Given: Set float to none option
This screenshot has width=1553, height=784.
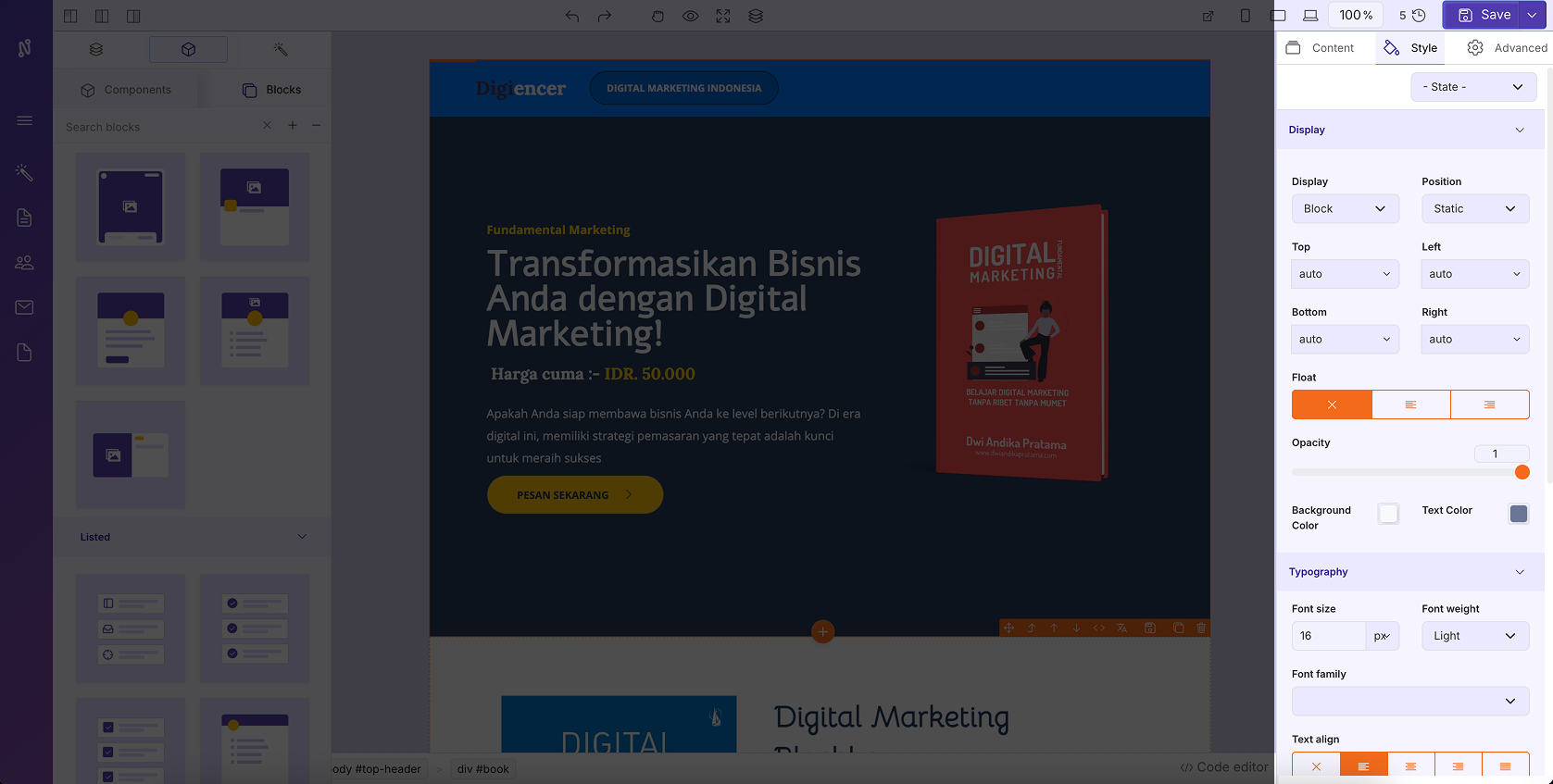Looking at the screenshot, I should click(1332, 404).
